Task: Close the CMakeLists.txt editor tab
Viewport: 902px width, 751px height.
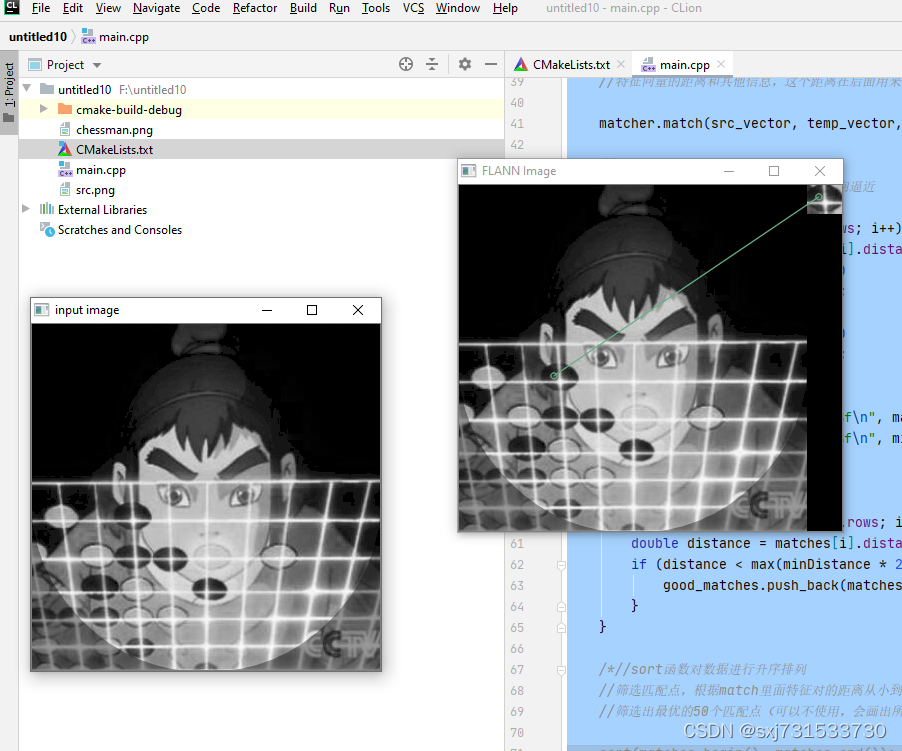Action: (x=621, y=64)
